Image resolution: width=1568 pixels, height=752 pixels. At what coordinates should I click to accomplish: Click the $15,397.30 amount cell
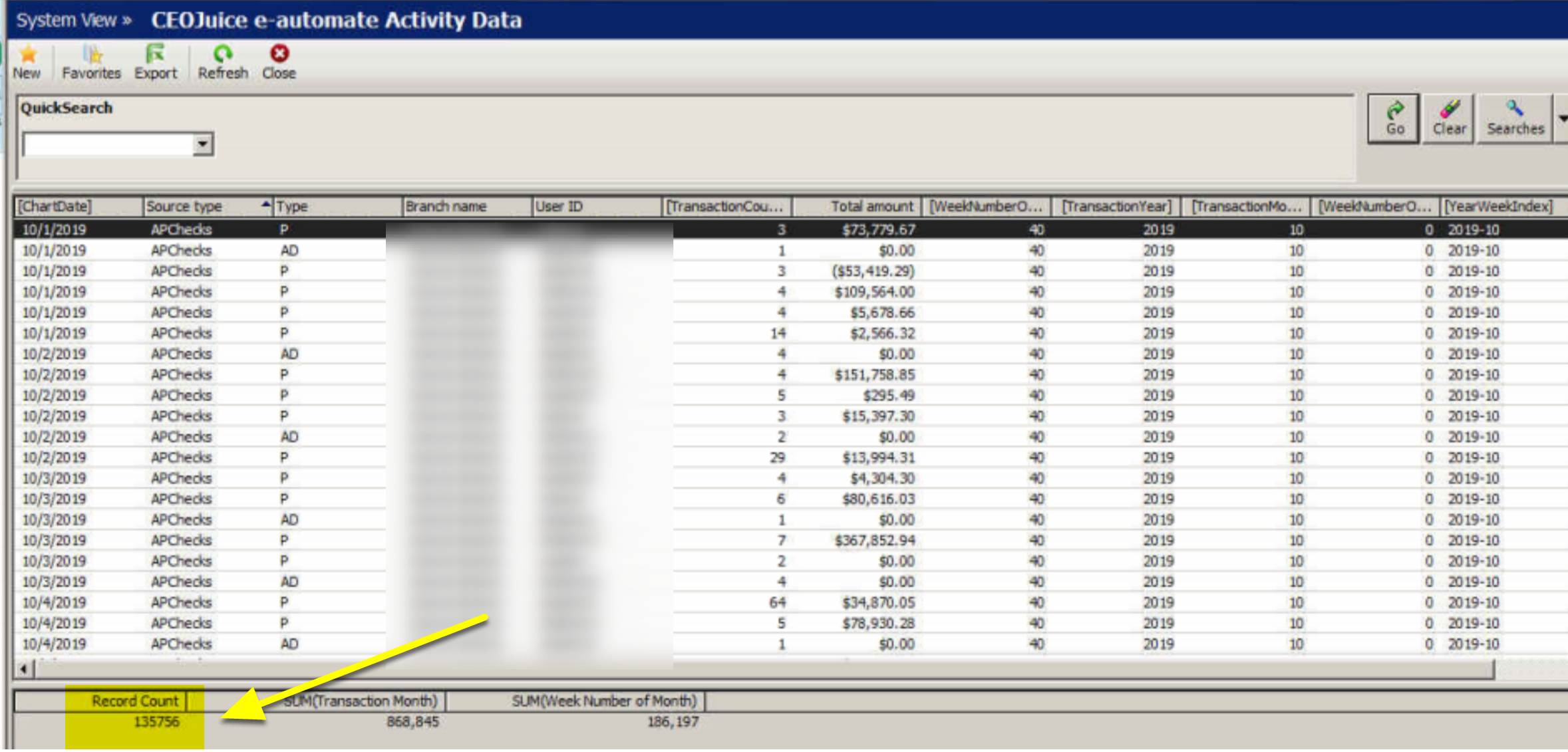point(878,416)
